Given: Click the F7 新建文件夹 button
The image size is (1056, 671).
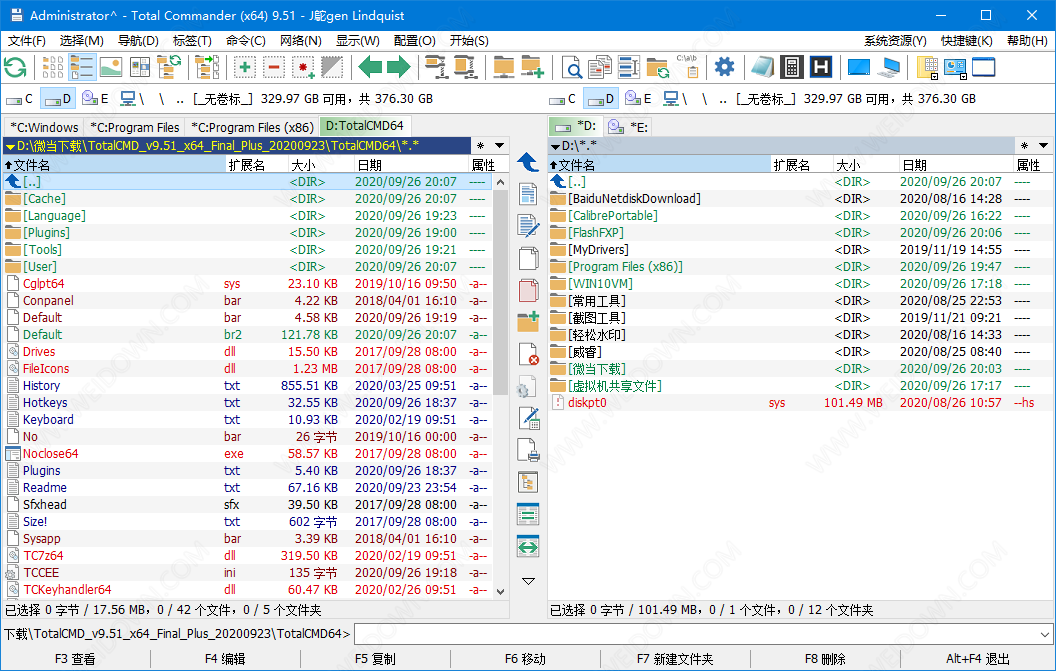Looking at the screenshot, I should point(676,659).
